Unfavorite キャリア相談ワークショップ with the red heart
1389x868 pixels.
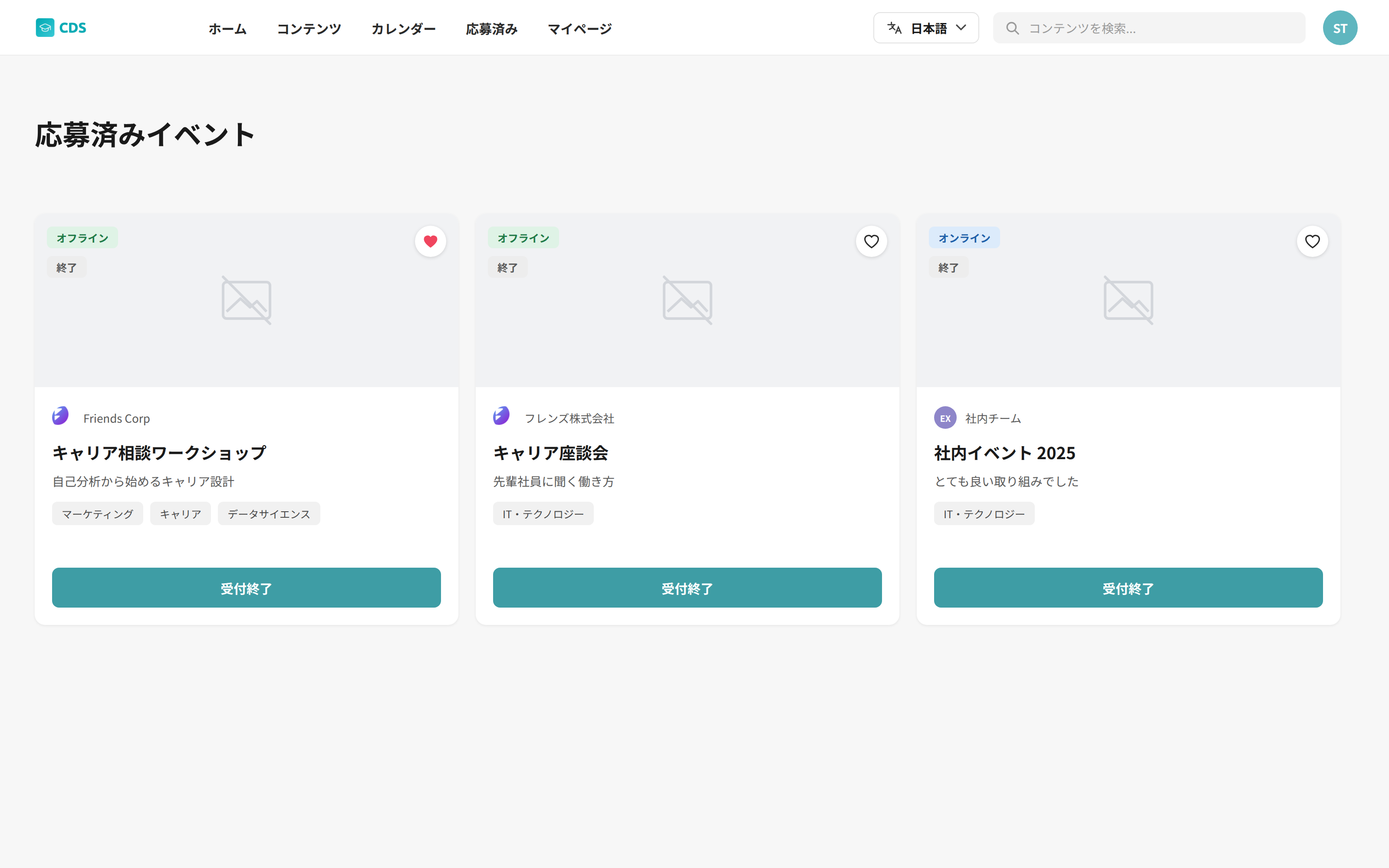coord(431,241)
